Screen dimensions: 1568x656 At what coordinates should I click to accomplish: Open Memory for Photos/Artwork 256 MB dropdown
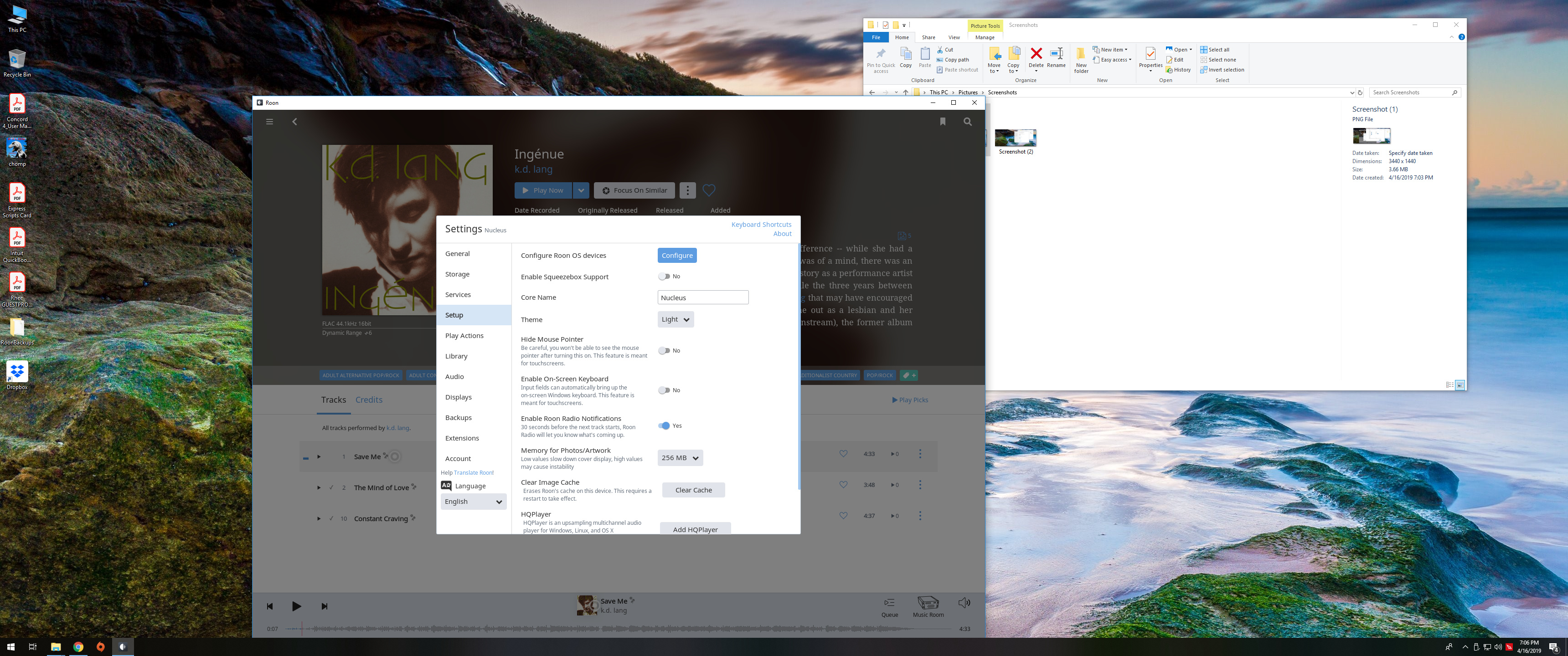pyautogui.click(x=680, y=458)
